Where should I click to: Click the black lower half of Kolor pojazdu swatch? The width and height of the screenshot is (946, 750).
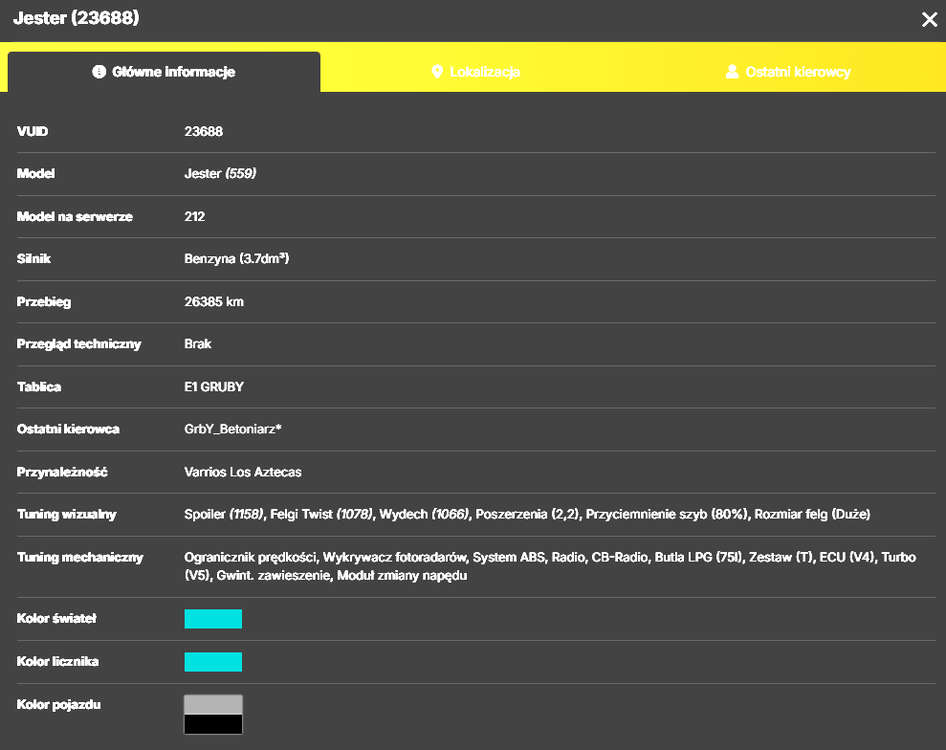pyautogui.click(x=213, y=724)
